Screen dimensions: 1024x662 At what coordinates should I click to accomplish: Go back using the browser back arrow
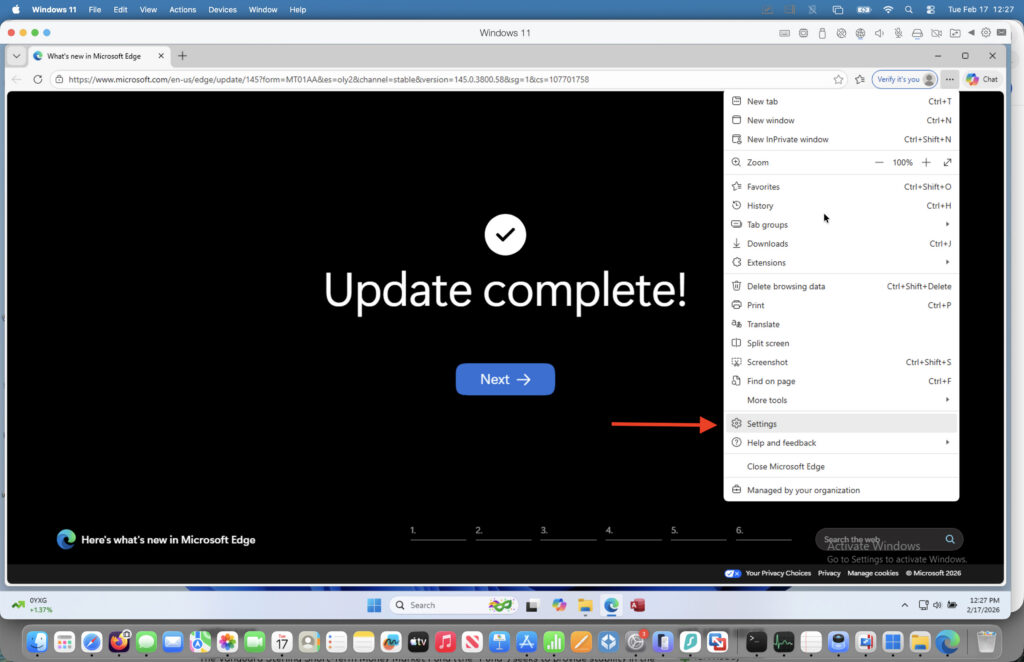point(15,79)
